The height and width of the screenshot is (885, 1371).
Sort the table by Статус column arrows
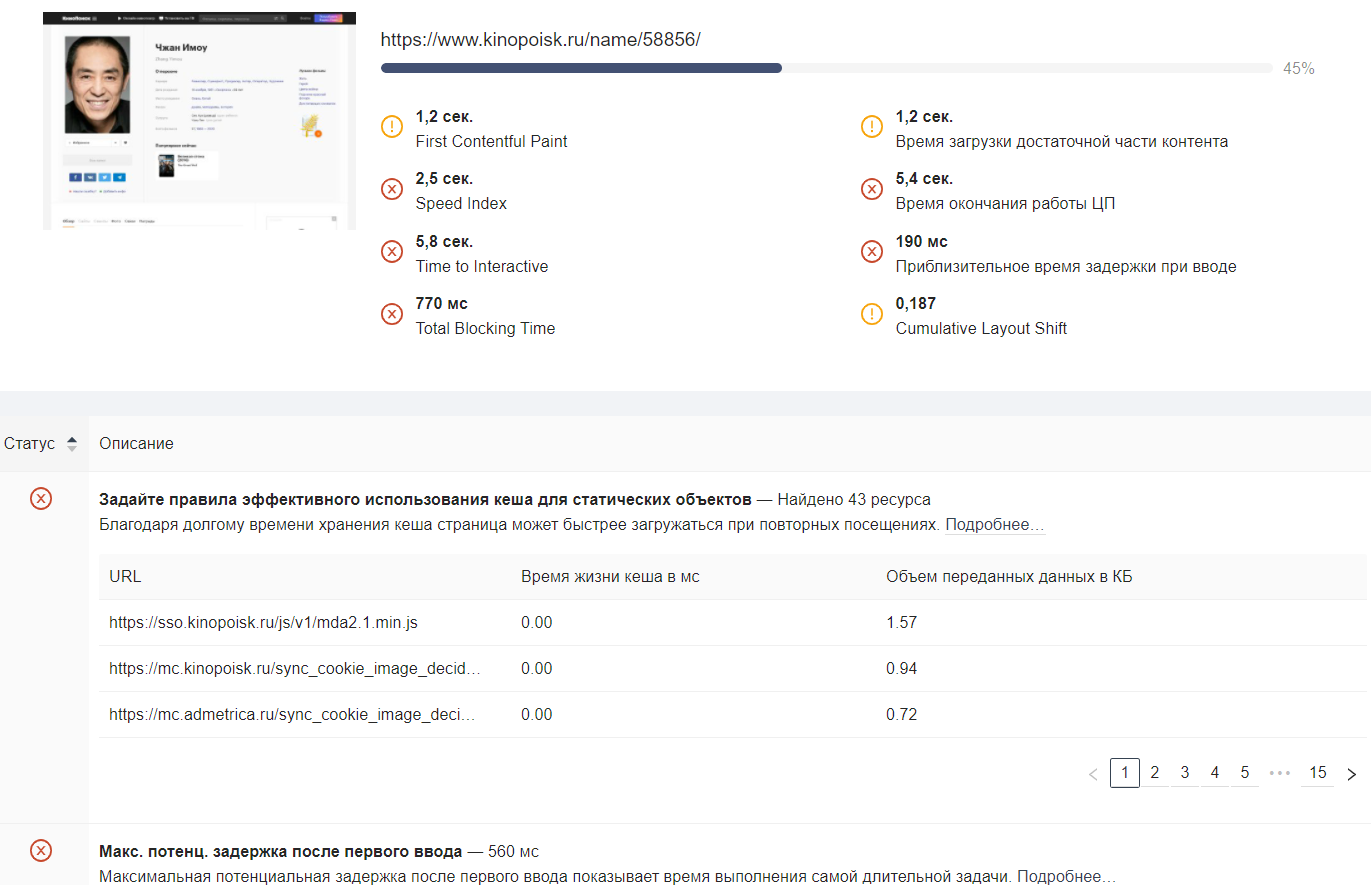72,444
